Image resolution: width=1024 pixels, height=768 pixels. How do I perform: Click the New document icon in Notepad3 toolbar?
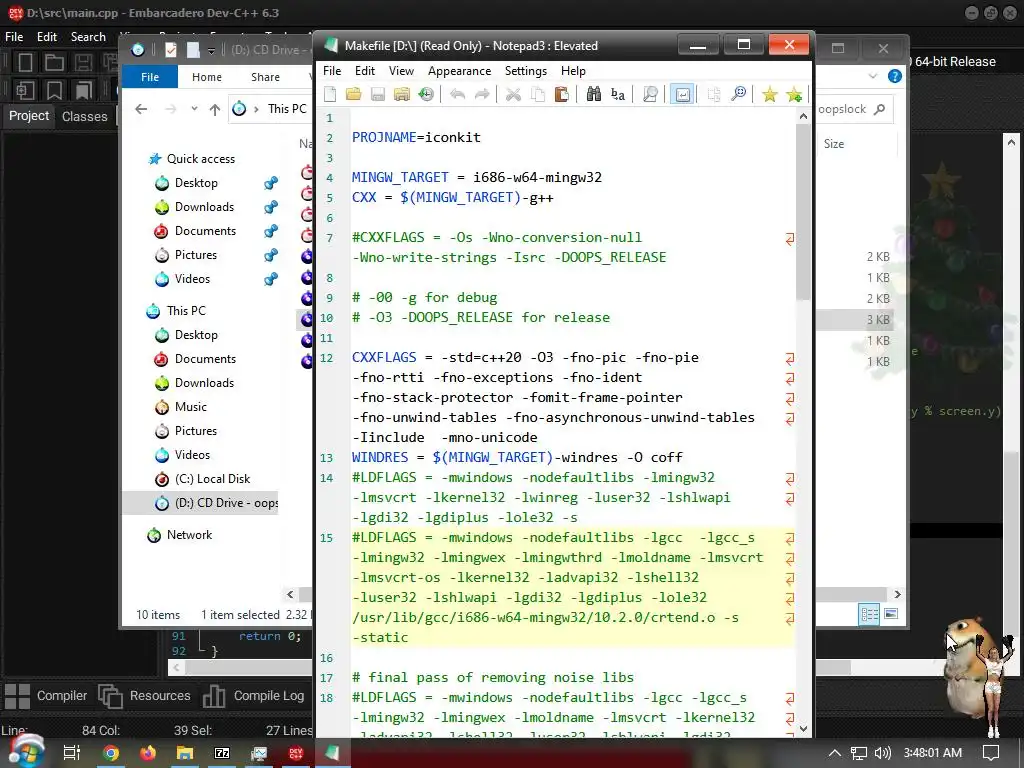coord(330,95)
